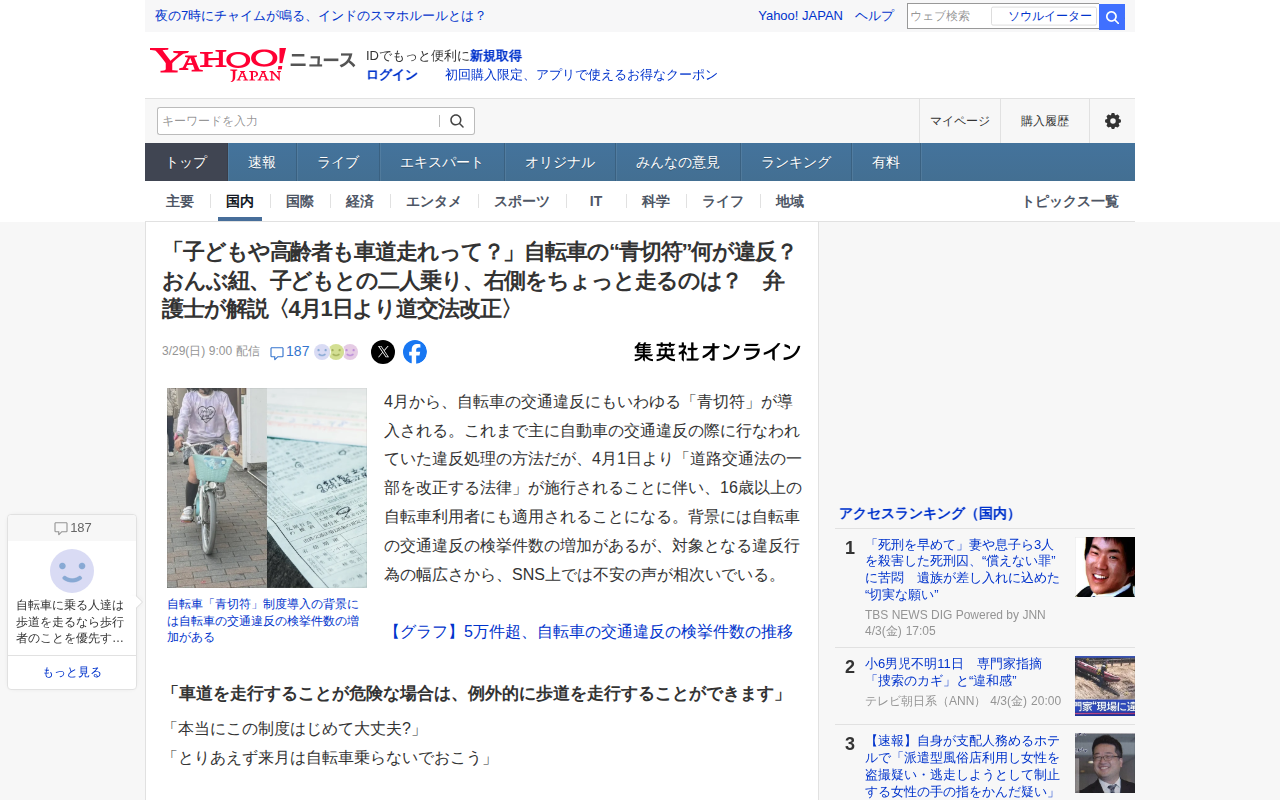Click the Yahoo! JAPAN news logo
Viewport: 1280px width, 800px height.
[x=252, y=65]
